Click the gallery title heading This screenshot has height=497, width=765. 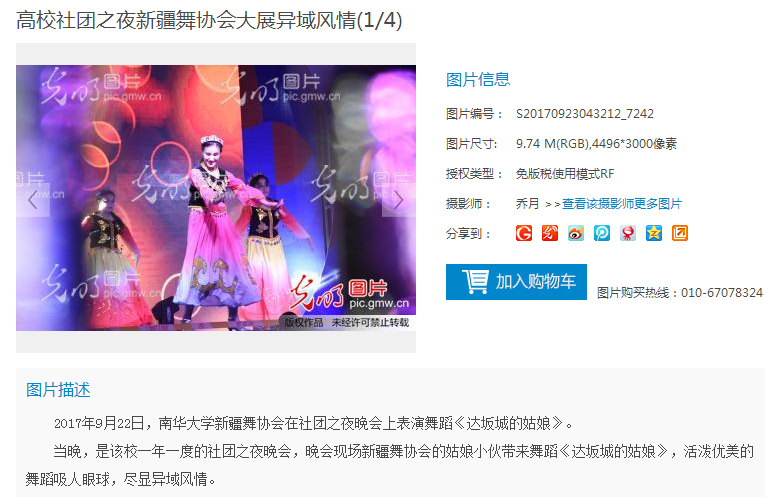[209, 20]
